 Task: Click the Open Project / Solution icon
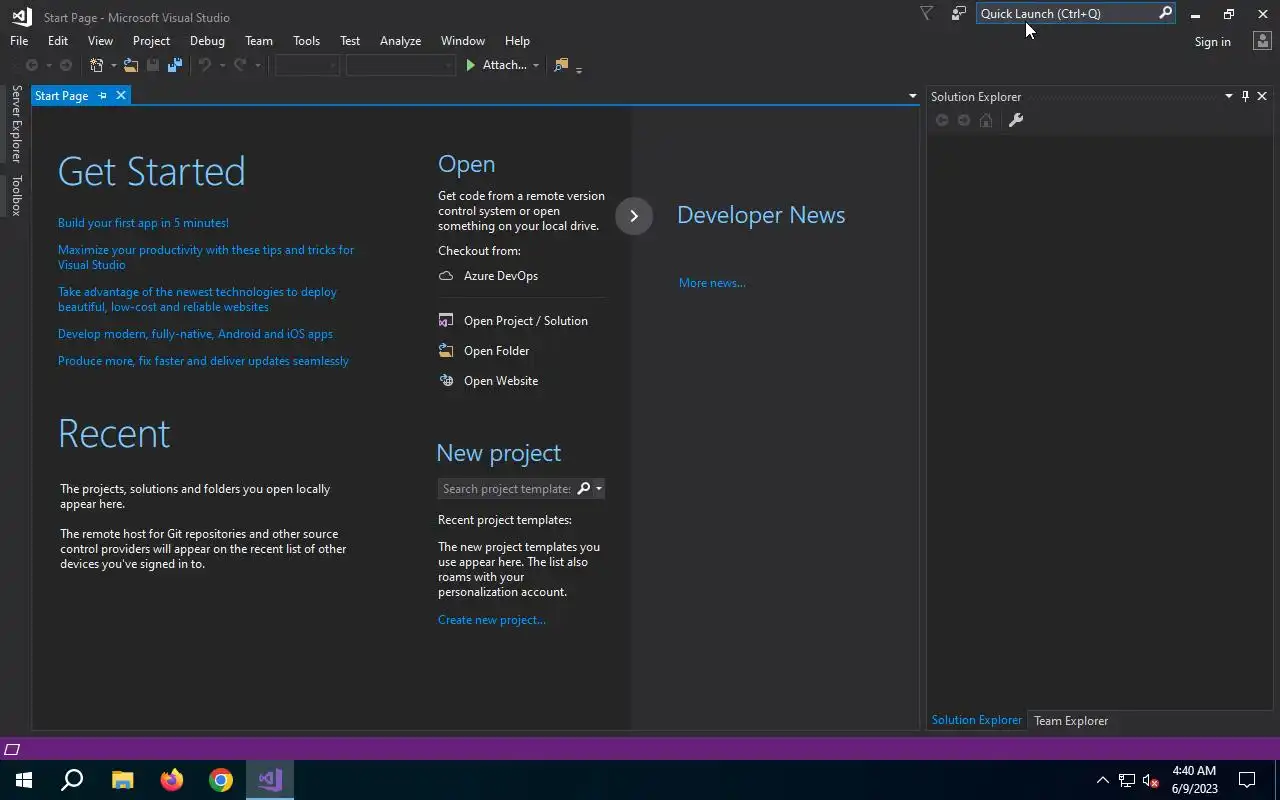pos(446,321)
